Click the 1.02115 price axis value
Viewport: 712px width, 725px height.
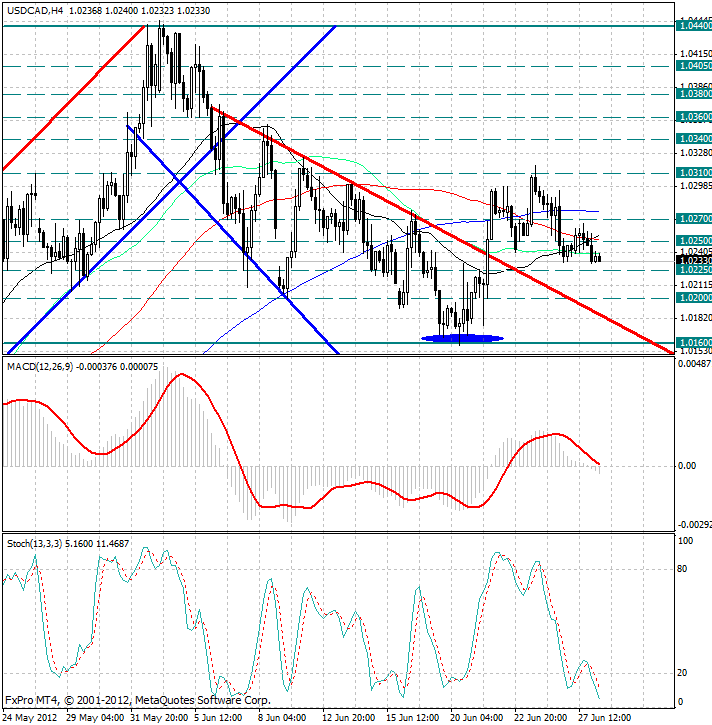[x=696, y=285]
